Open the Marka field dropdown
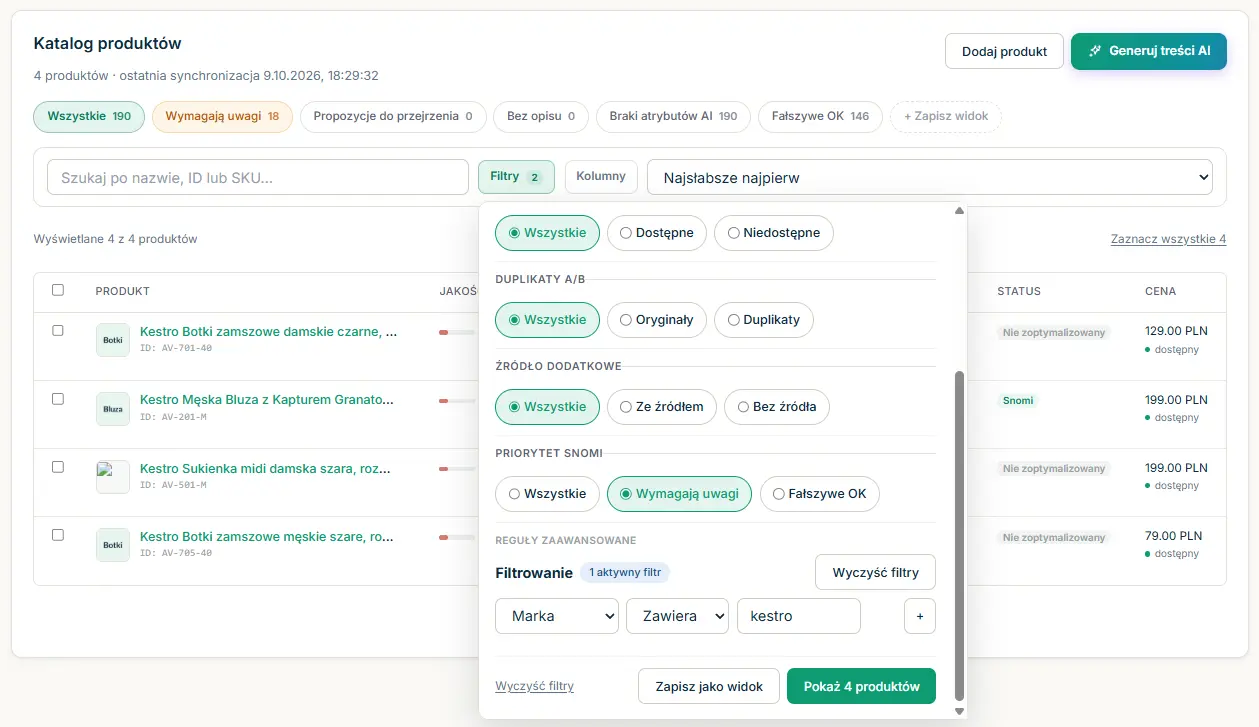This screenshot has height=727, width=1259. tap(557, 616)
